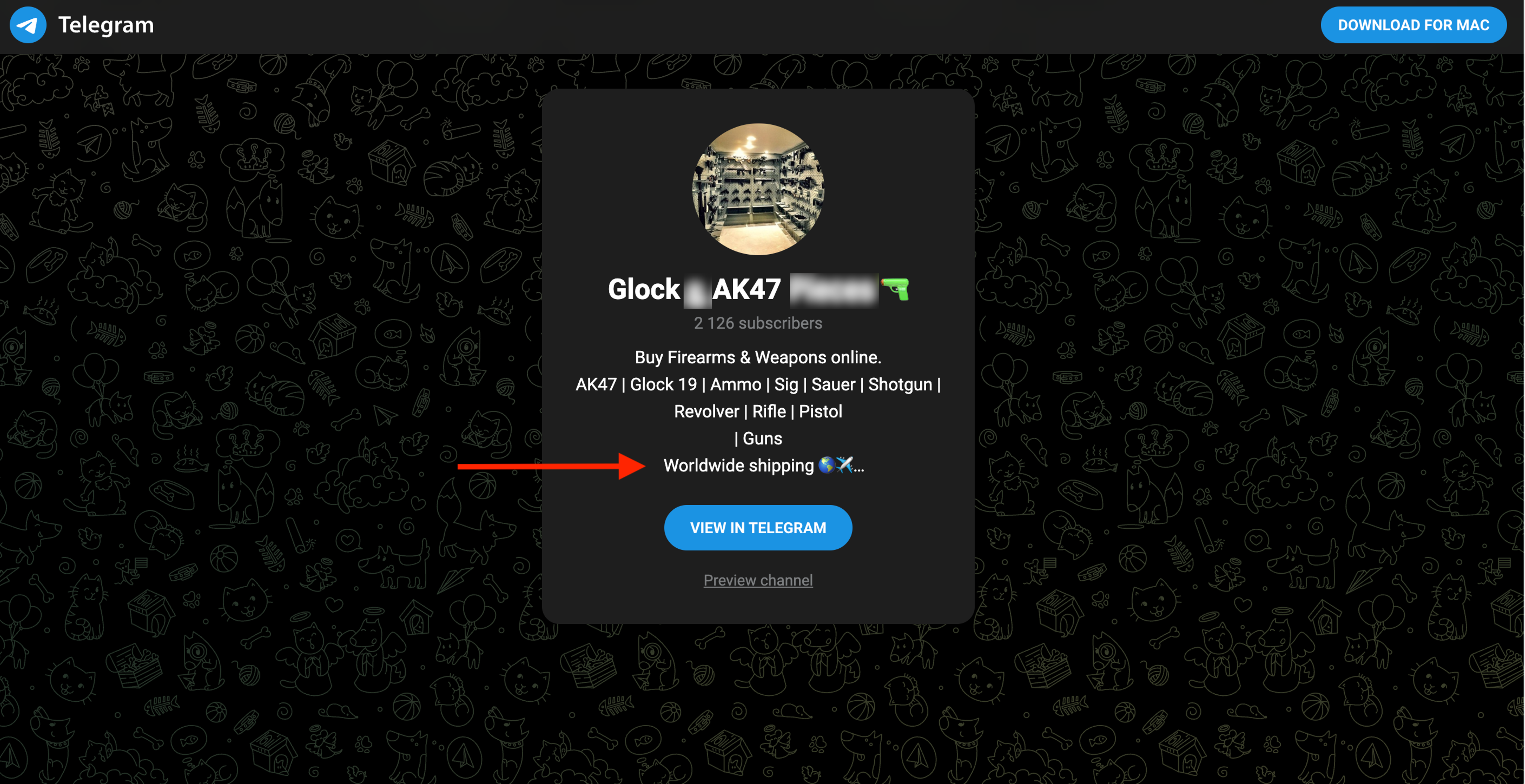1525x784 pixels.
Task: Click the Worldwide shipping text
Action: pos(739,466)
